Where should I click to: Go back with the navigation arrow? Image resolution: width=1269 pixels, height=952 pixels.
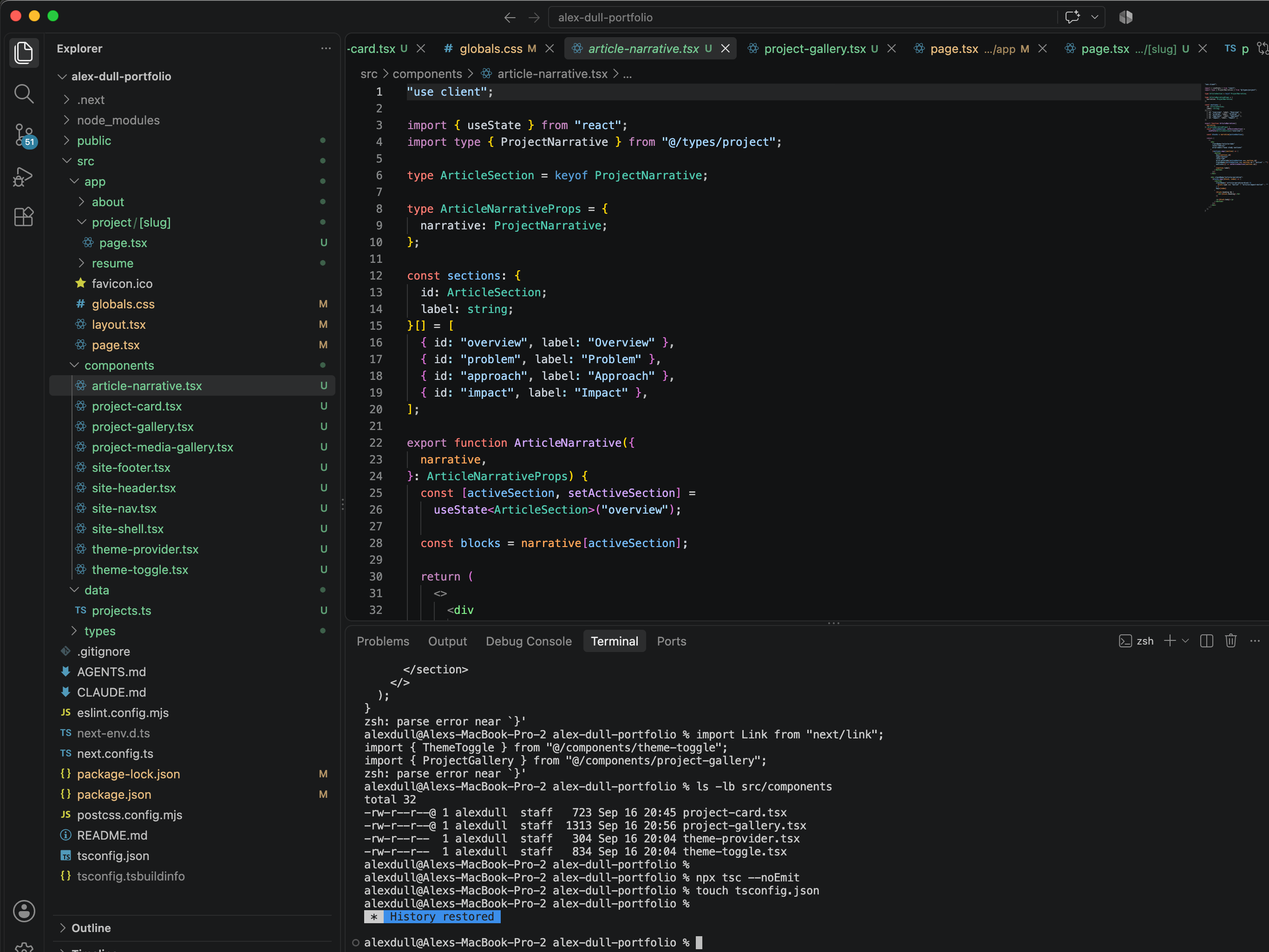point(510,18)
